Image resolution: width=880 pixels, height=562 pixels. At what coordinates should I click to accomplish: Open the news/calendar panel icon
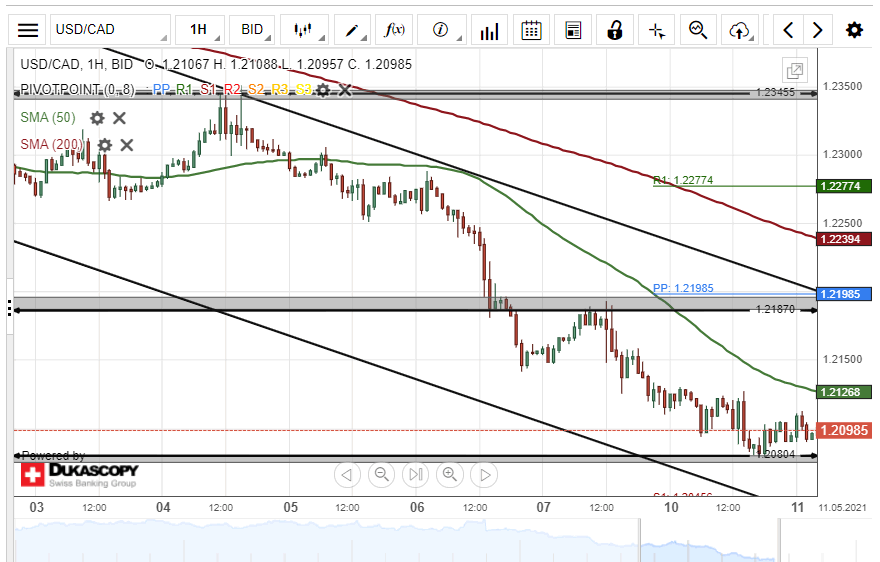(x=573, y=30)
